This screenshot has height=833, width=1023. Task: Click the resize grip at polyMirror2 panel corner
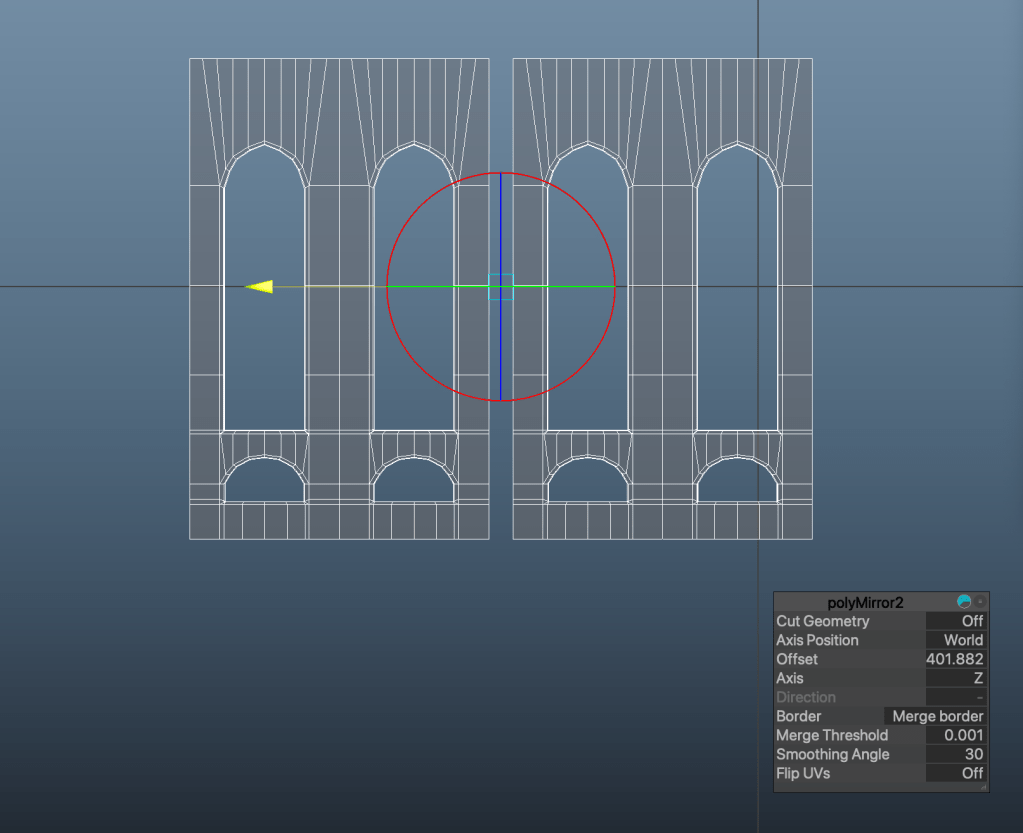pyautogui.click(x=983, y=787)
